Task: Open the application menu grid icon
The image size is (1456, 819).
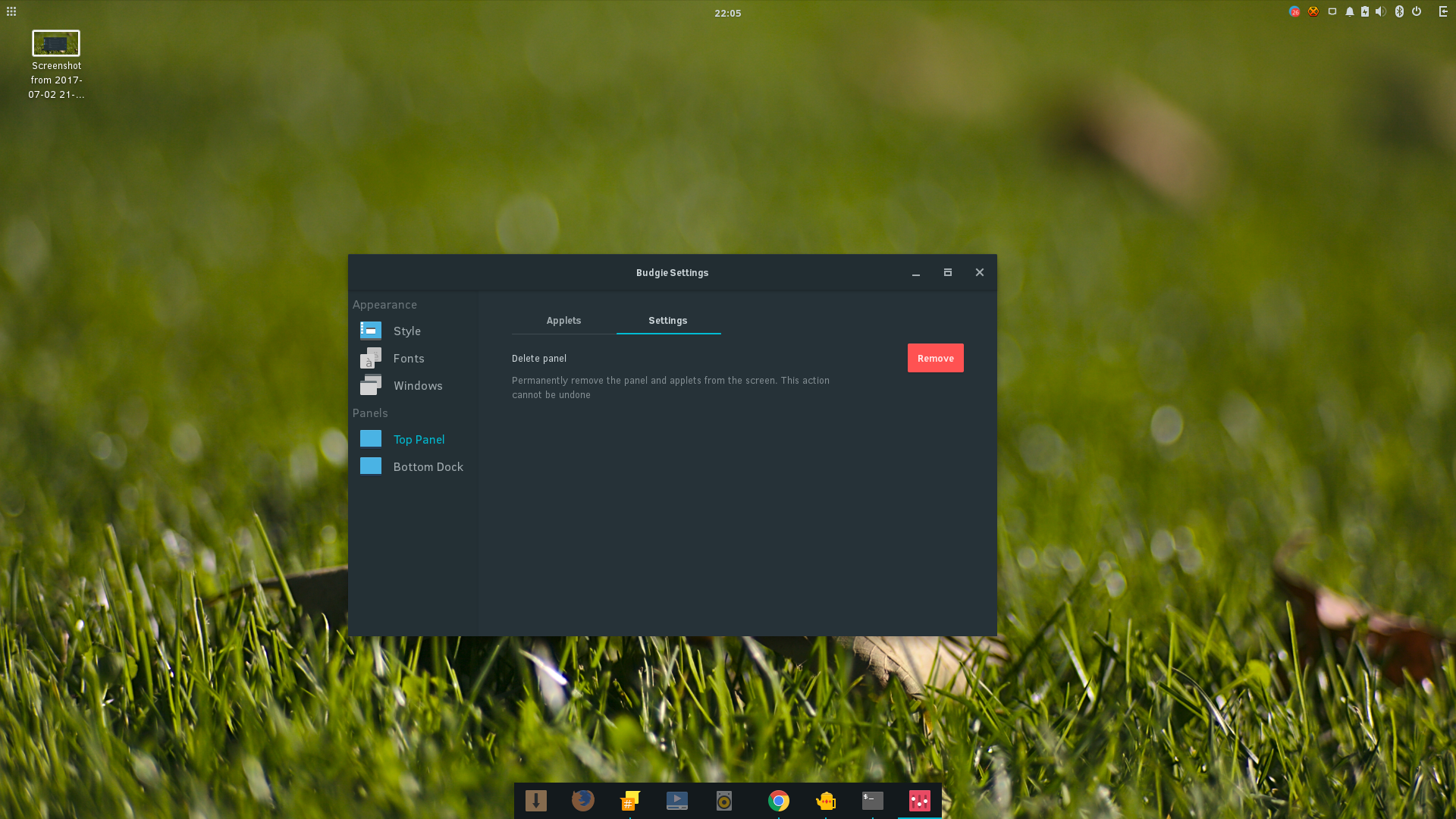Action: 11,11
